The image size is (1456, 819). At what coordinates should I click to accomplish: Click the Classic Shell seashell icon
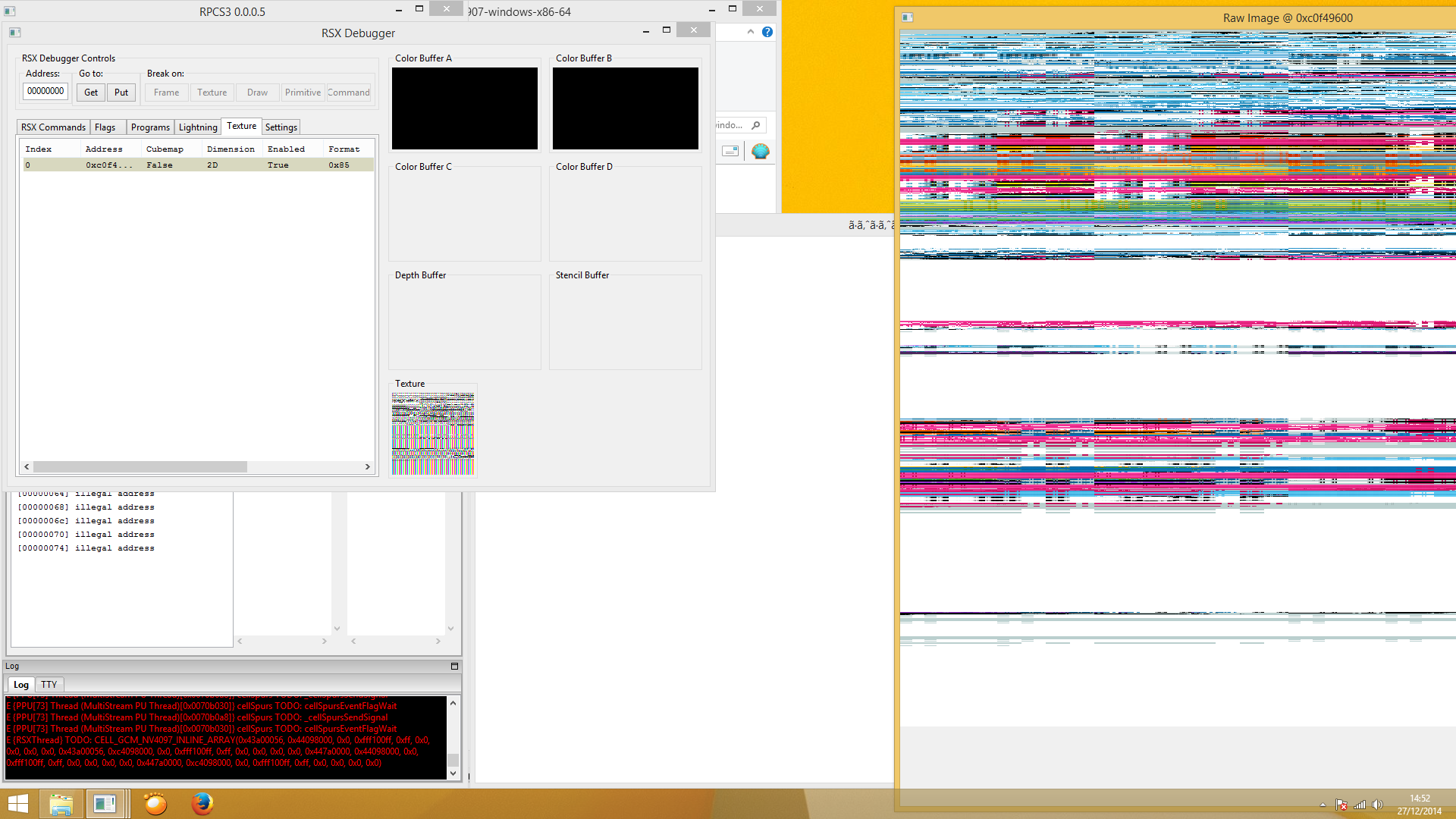760,151
